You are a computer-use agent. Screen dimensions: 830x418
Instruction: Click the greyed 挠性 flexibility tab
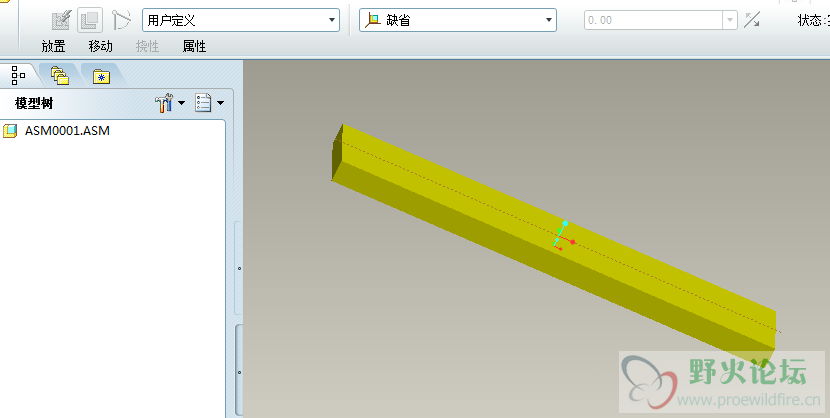147,47
